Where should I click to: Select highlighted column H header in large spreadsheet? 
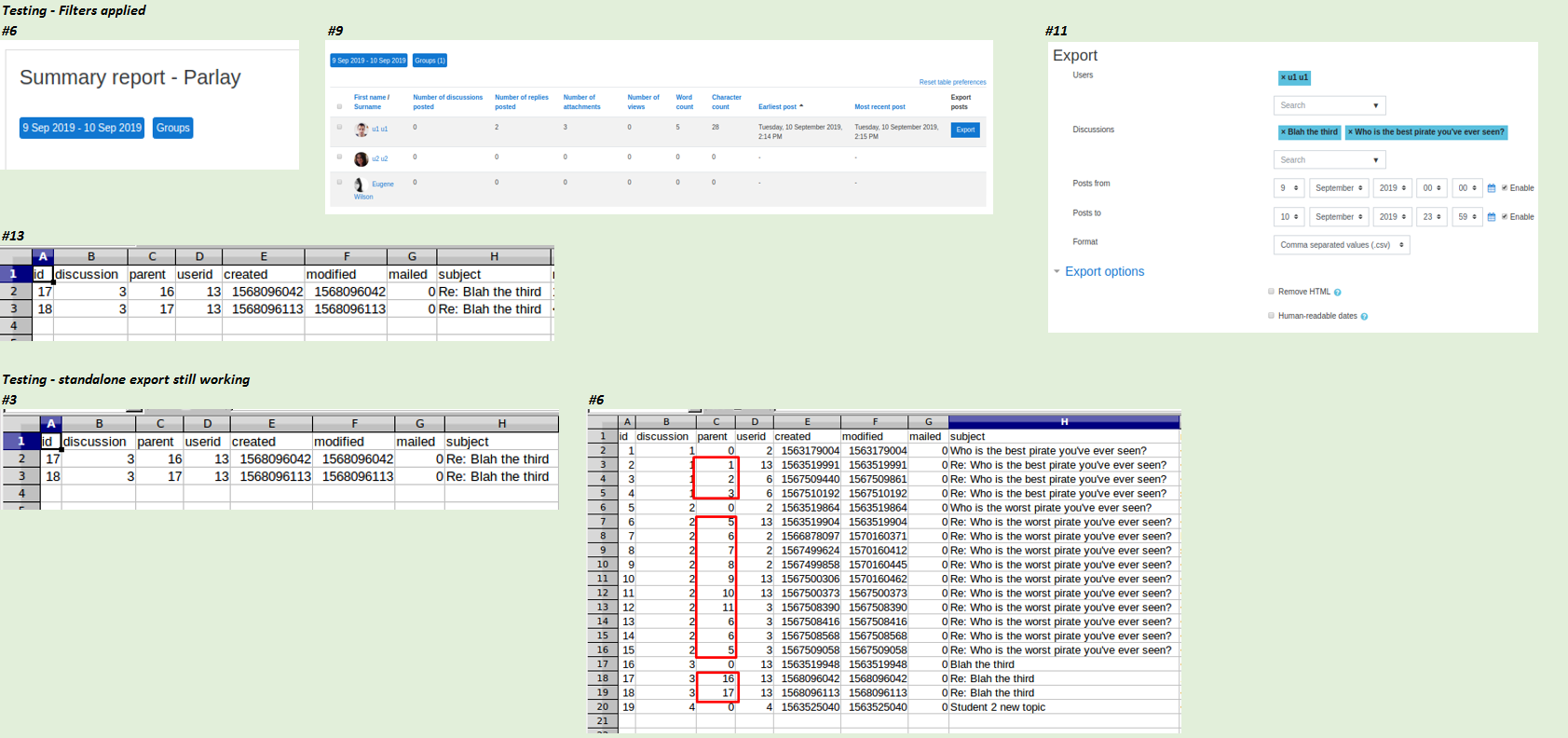click(x=1064, y=422)
